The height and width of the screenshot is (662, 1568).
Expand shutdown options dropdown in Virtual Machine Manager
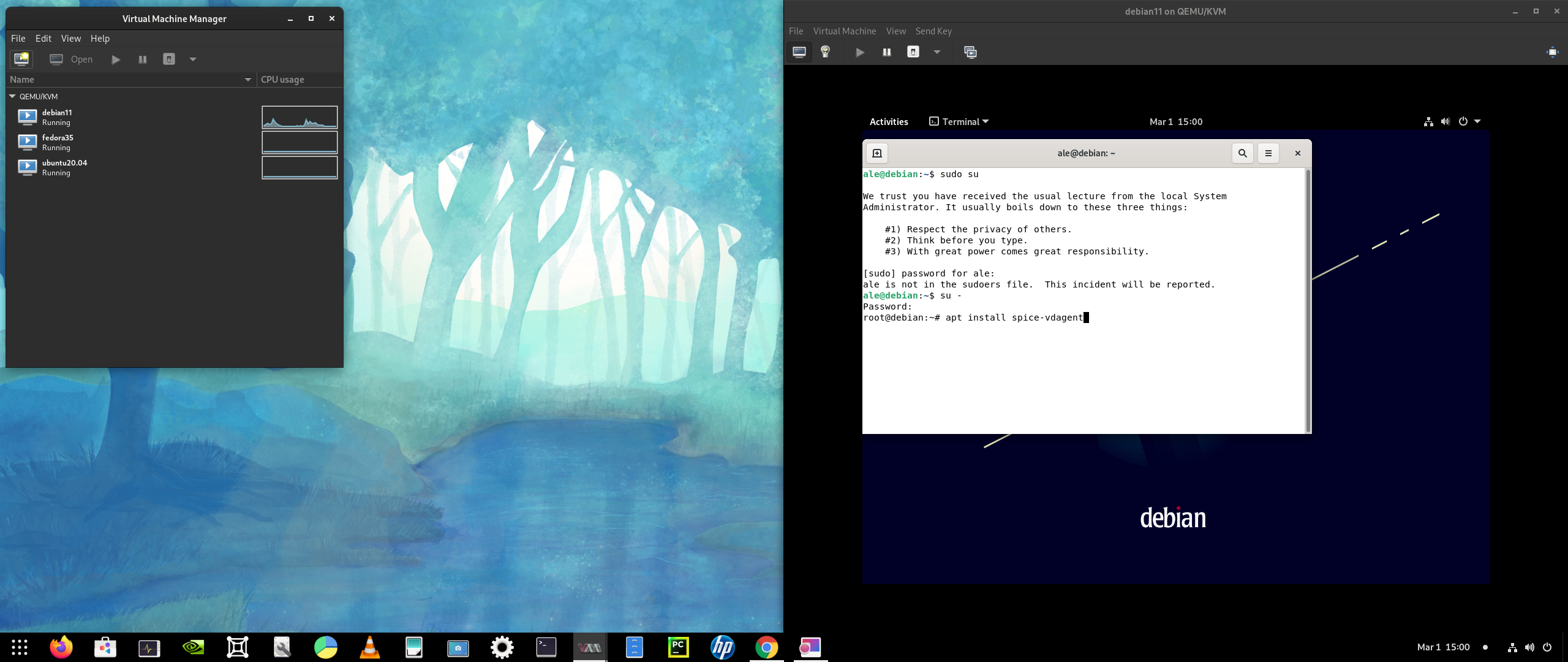point(192,59)
